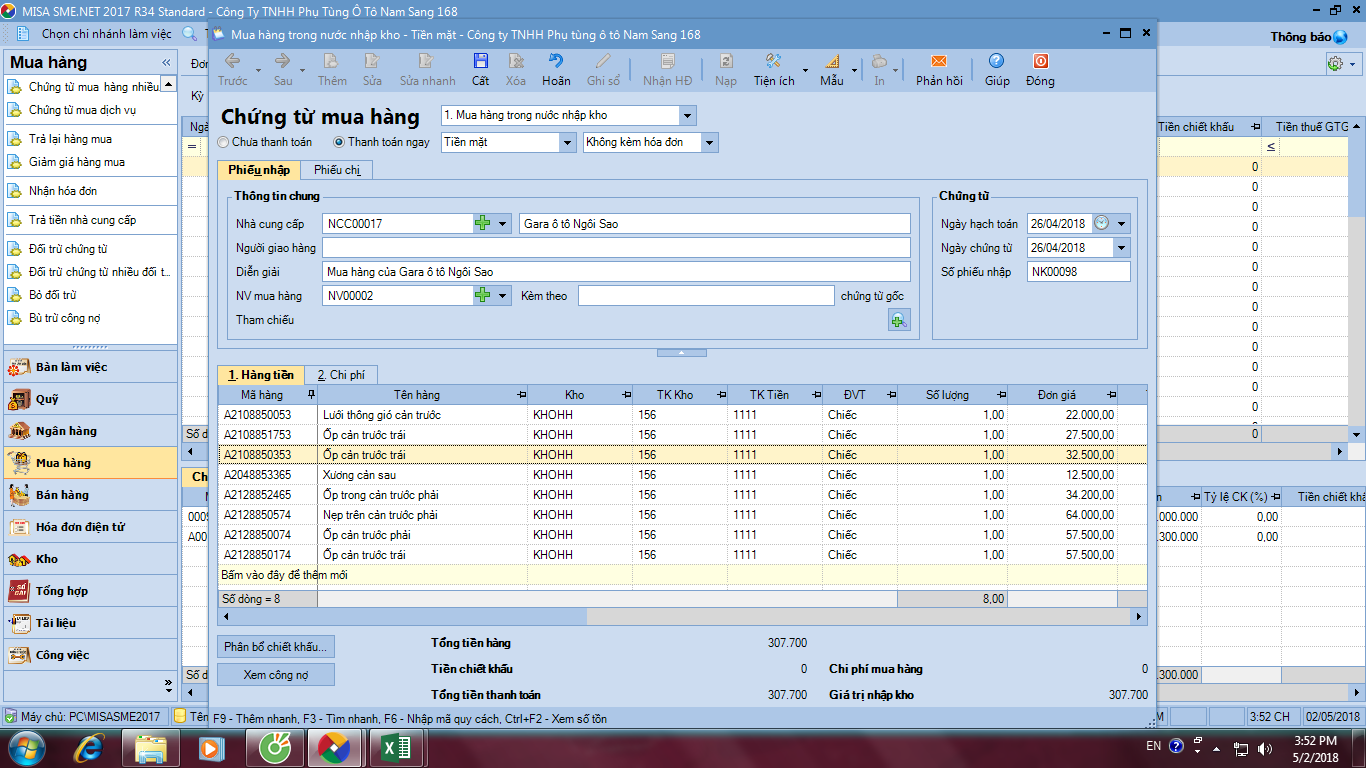1366x768 pixels.
Task: Click Người giao hàng input field
Action: [x=616, y=248]
